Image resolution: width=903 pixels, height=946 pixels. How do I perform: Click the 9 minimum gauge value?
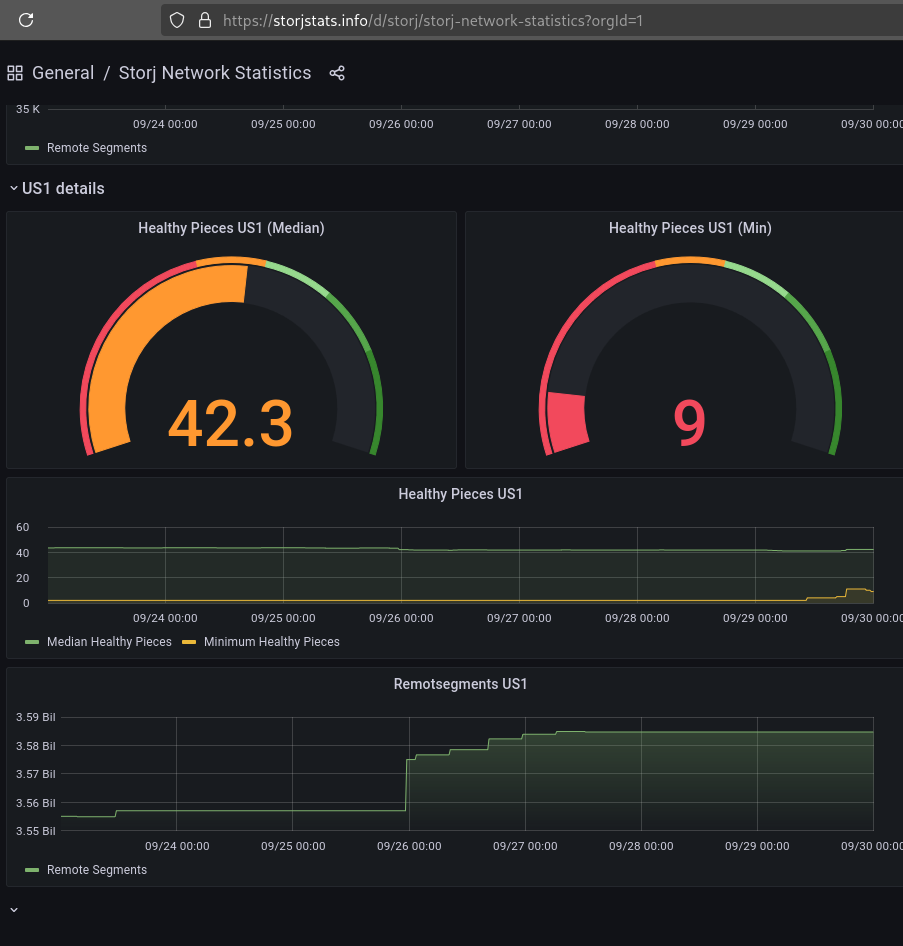pyautogui.click(x=689, y=423)
